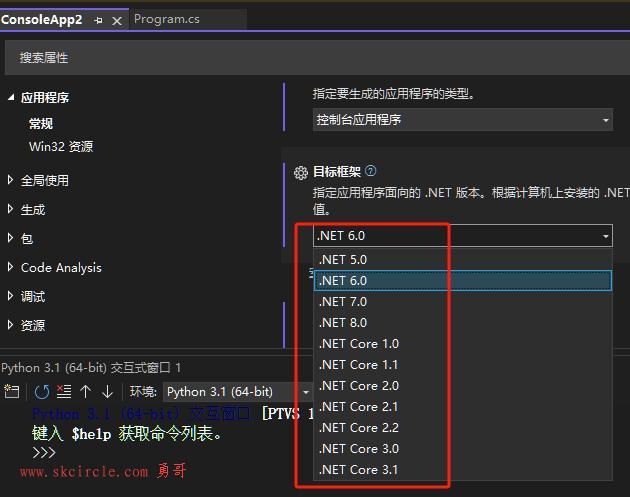The width and height of the screenshot is (630, 497).
Task: Pick .NET Core 2.1 framework
Action: pyautogui.click(x=462, y=407)
